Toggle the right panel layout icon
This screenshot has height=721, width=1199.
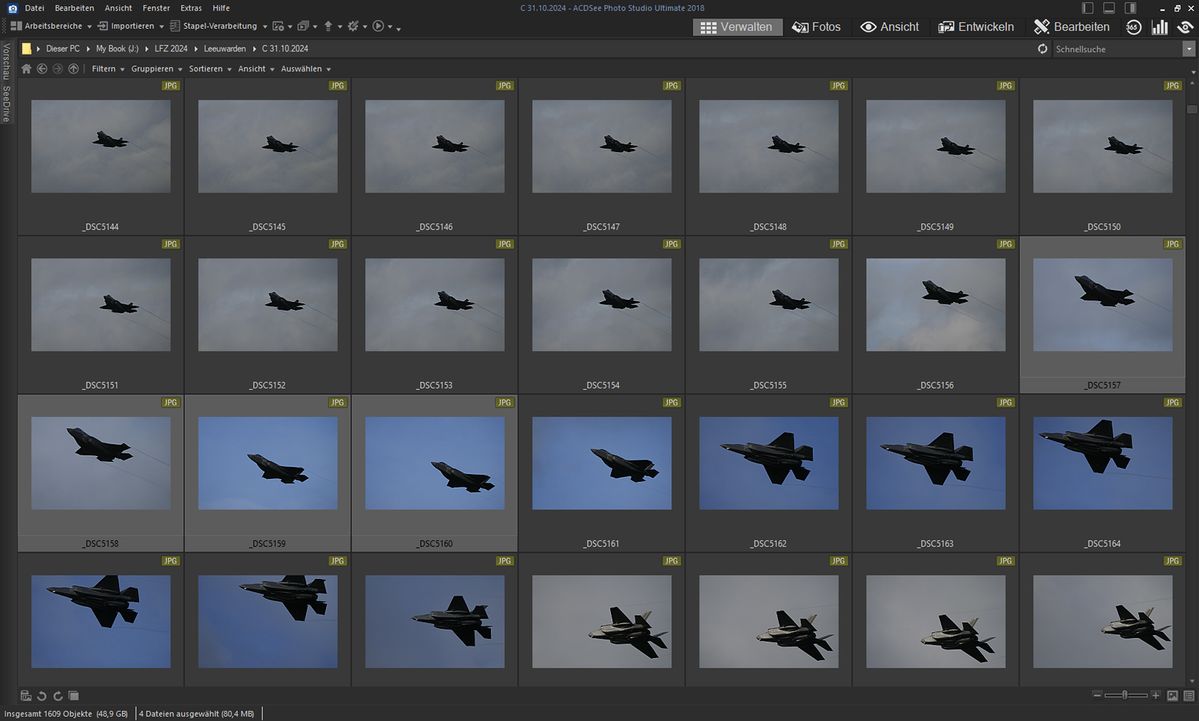1130,8
